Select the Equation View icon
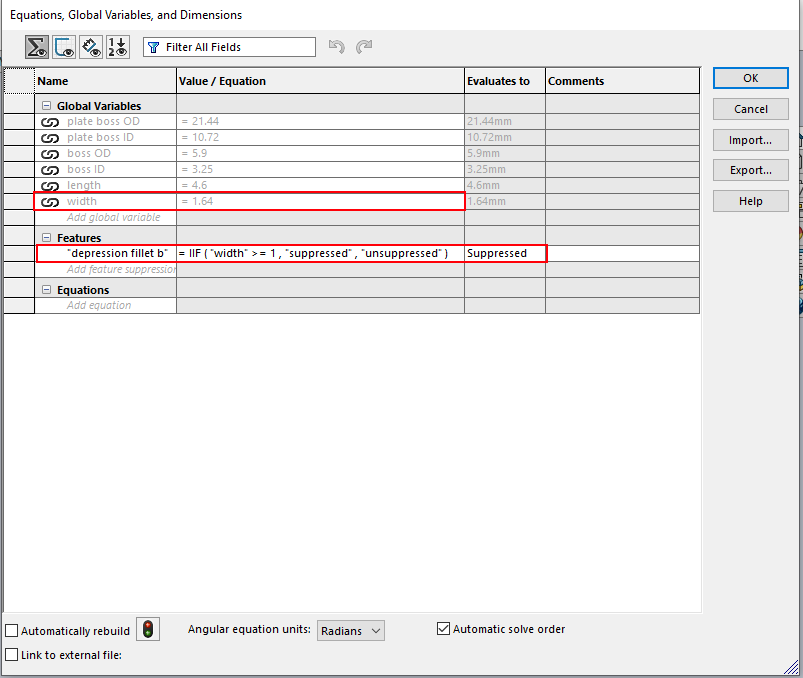 (x=37, y=47)
